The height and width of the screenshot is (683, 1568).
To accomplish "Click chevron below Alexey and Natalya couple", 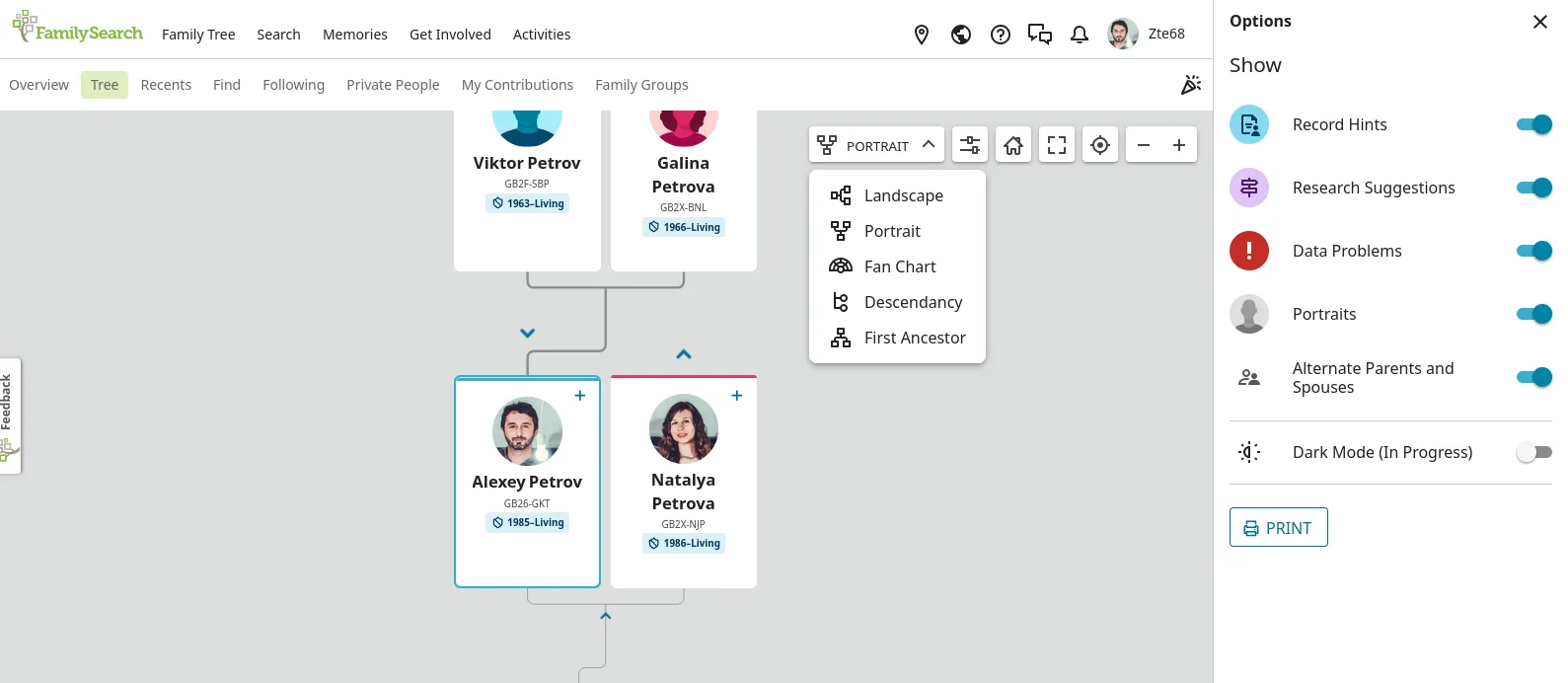I will click(606, 616).
